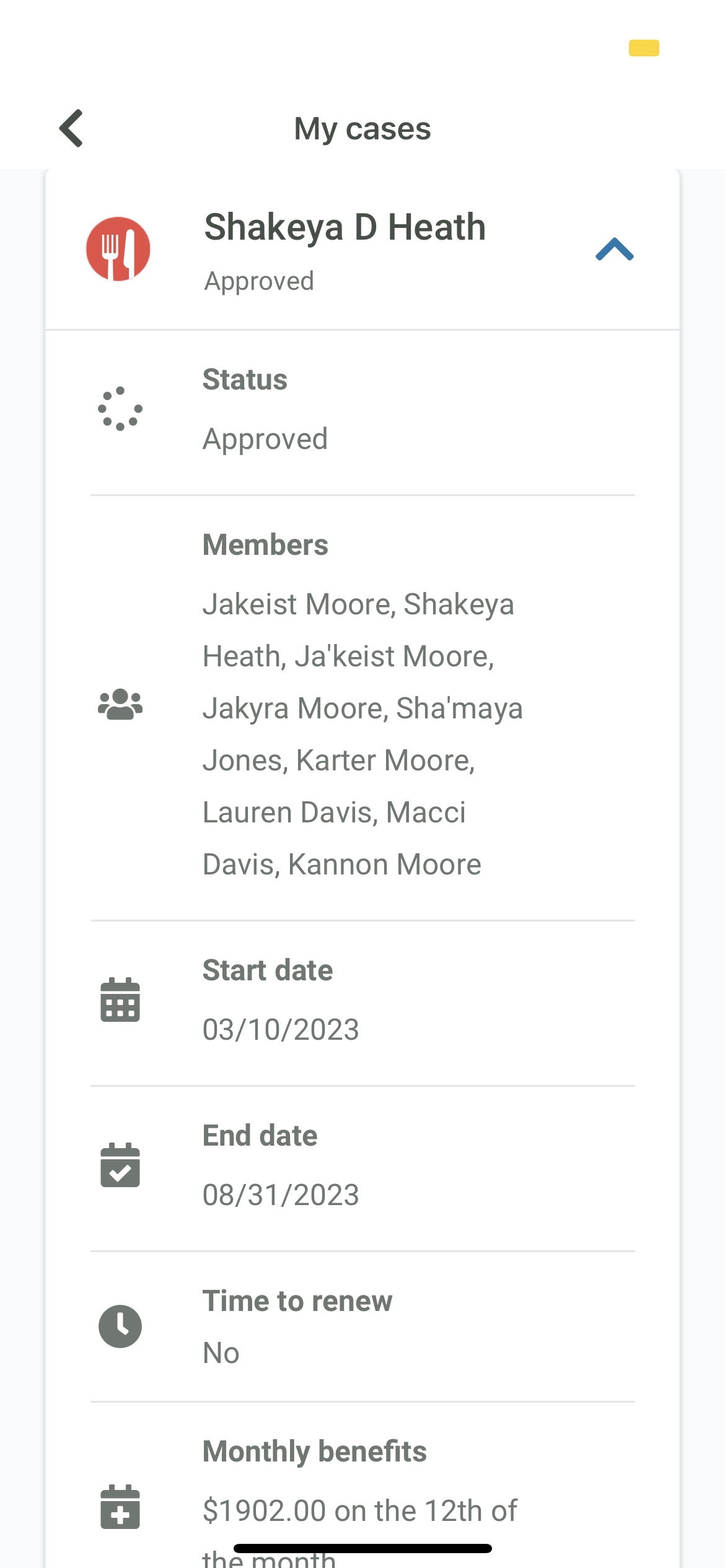Tap the Approved subtitle under case name
The height and width of the screenshot is (1568, 725).
[259, 282]
